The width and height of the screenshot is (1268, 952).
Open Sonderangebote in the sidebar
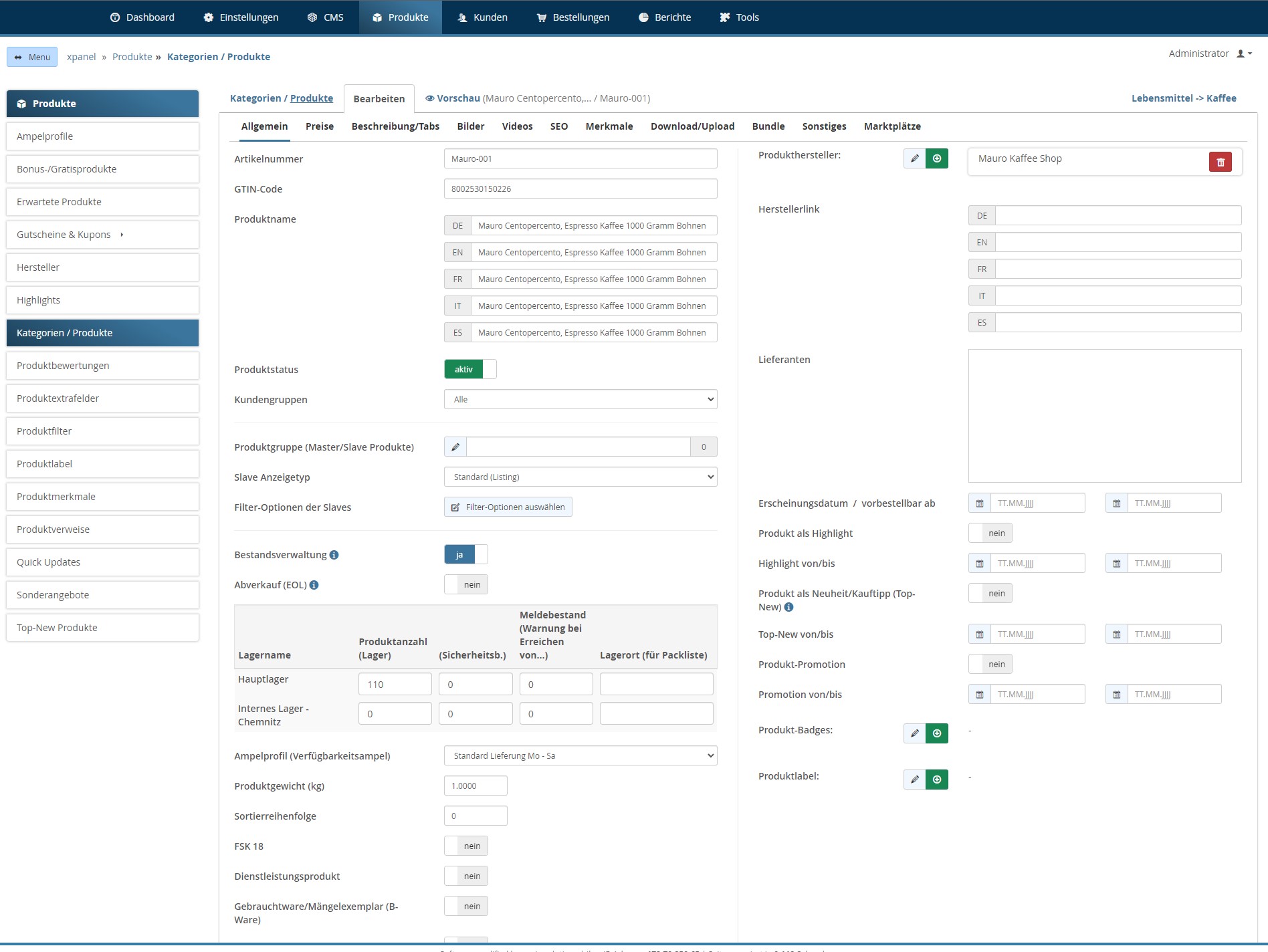102,595
